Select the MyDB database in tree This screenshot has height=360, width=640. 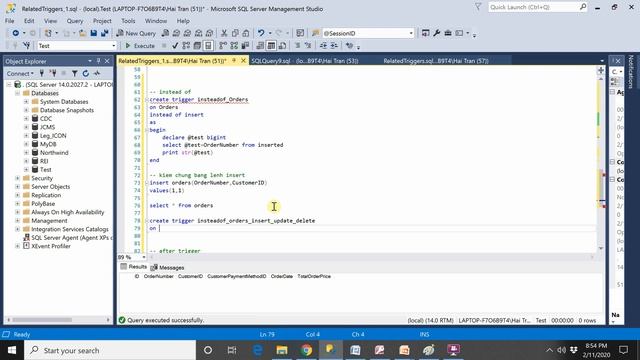[48, 144]
